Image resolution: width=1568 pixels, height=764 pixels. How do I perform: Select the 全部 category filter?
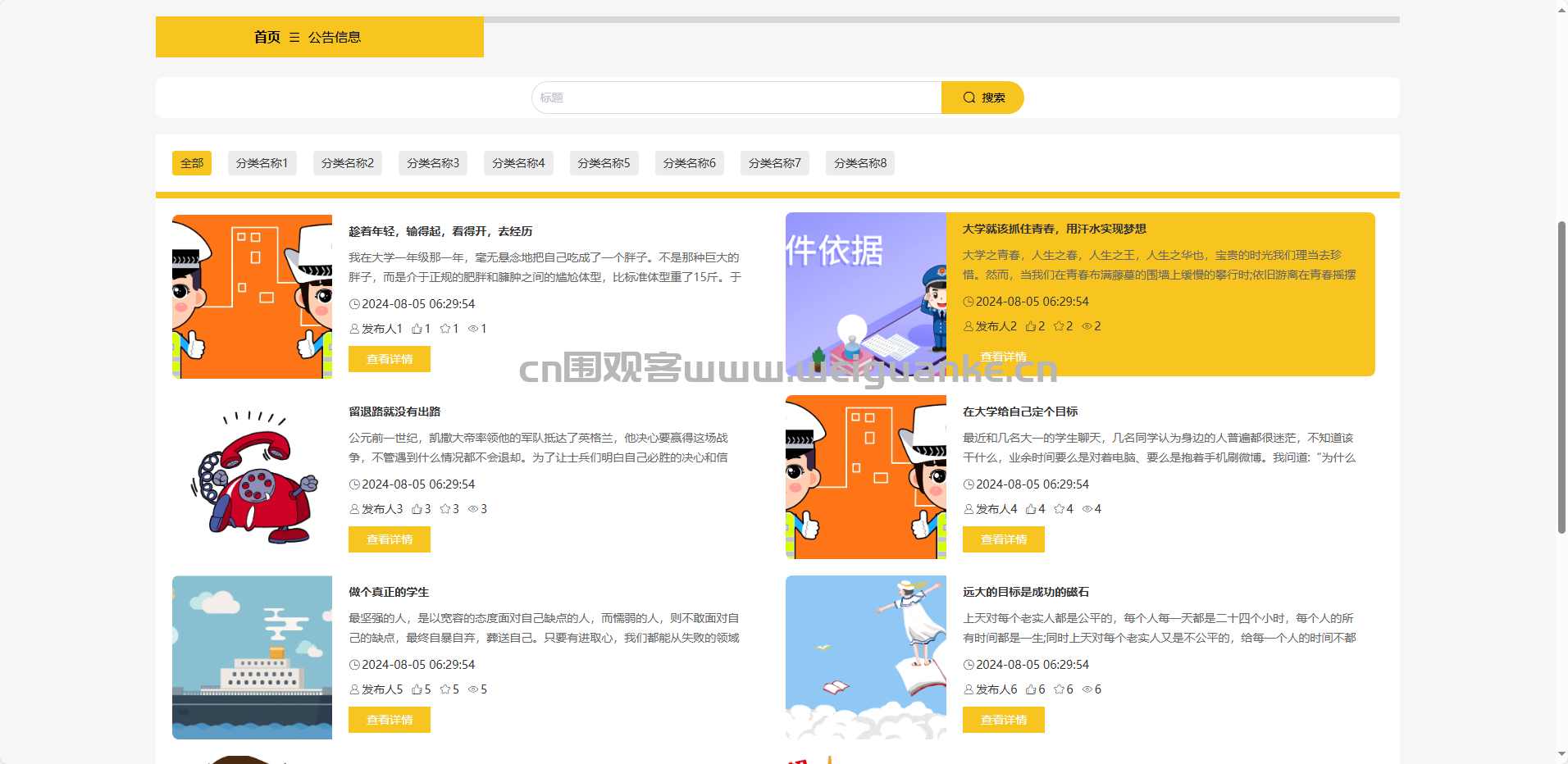(192, 163)
